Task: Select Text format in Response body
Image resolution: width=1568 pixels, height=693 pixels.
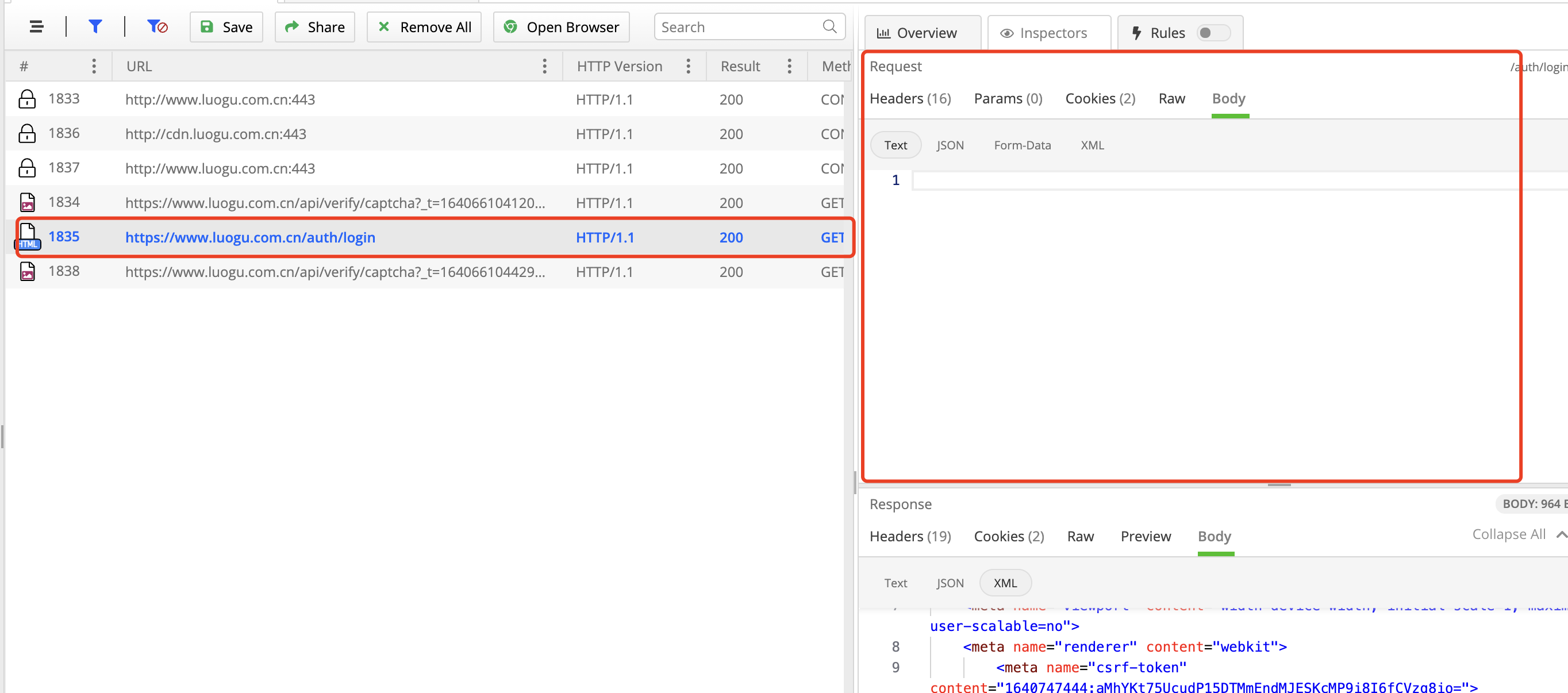Action: 895,583
